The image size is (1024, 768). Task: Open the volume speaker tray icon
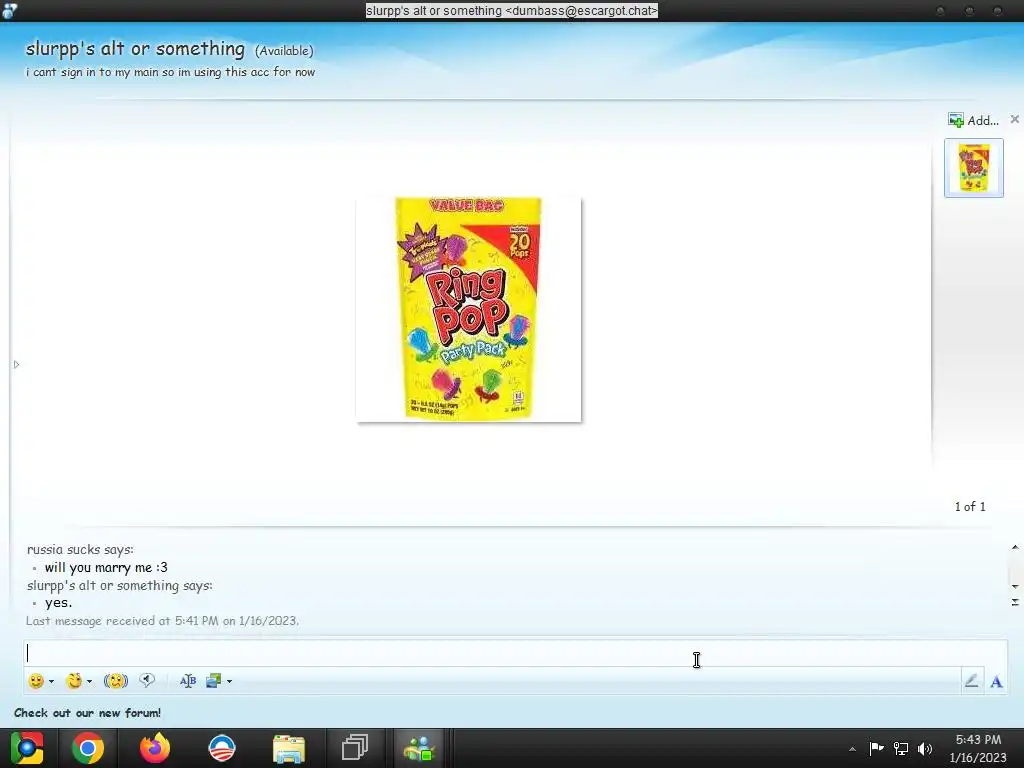pos(925,749)
